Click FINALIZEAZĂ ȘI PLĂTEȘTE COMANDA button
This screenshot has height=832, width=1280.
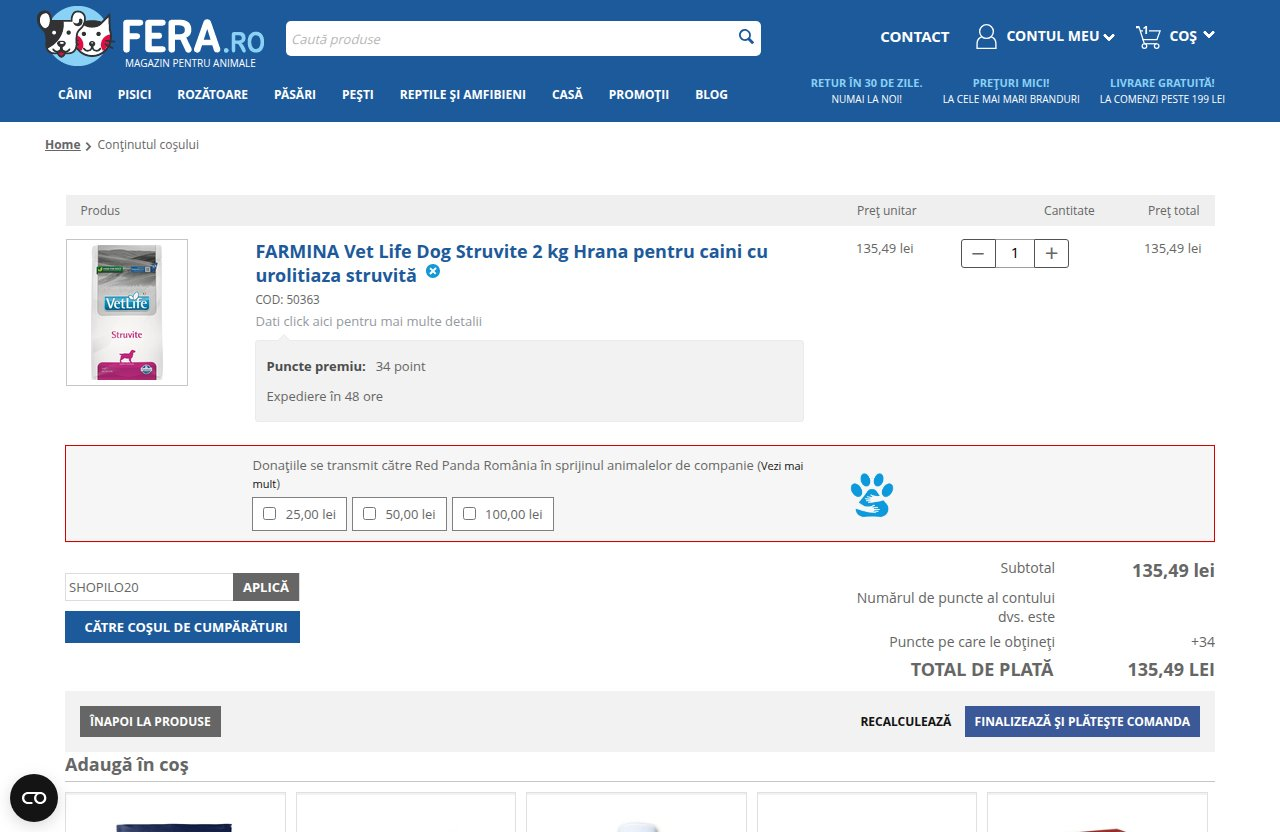[x=1082, y=721]
